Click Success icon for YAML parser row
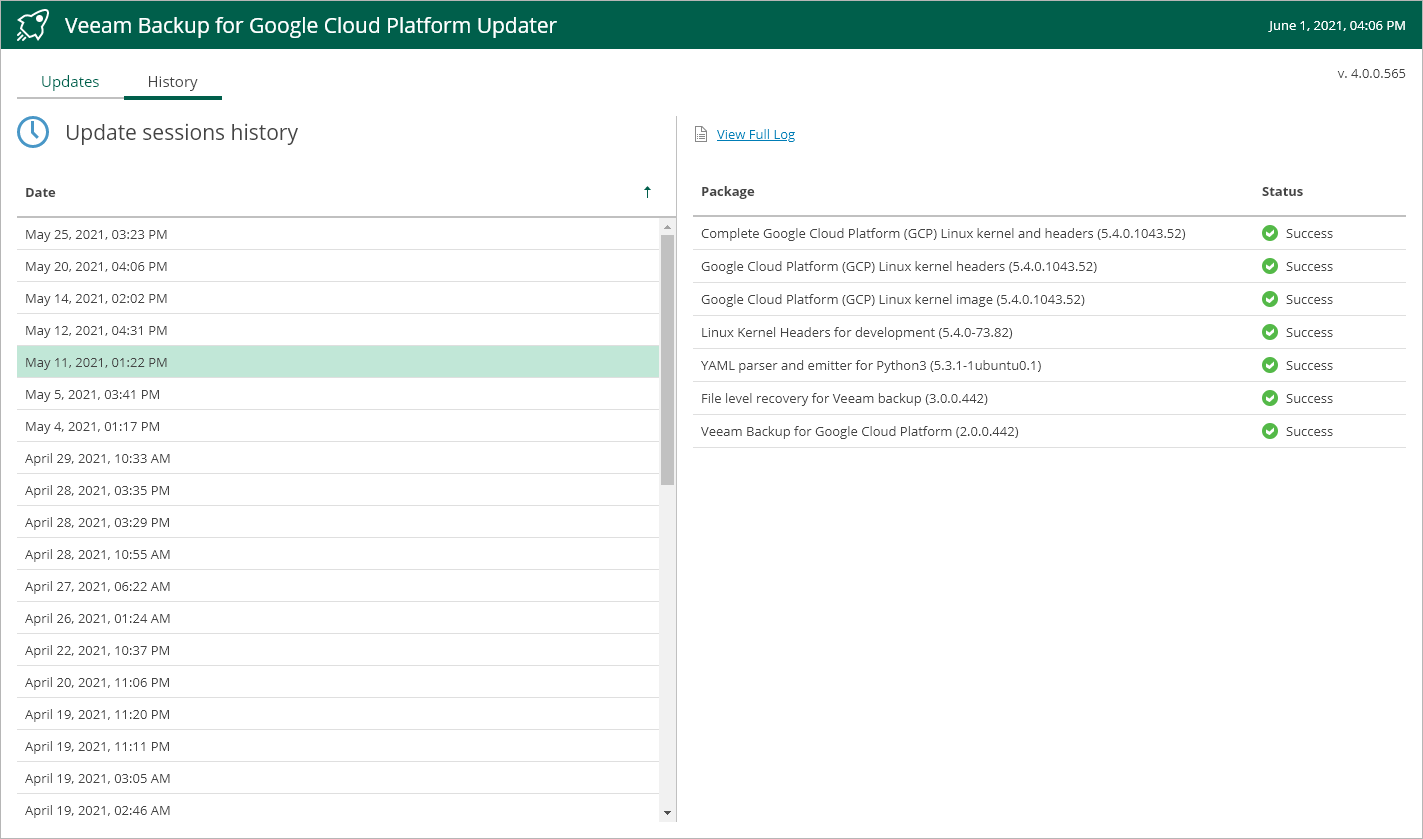Screen dimensions: 1423x839 coord(1270,365)
